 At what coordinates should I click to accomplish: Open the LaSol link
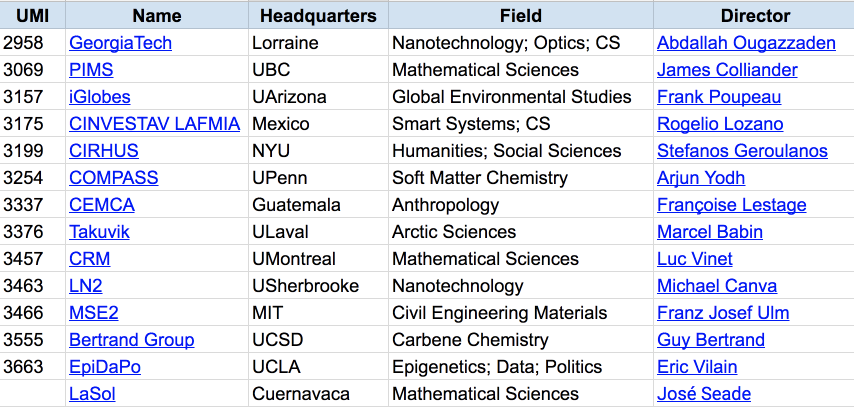92,394
